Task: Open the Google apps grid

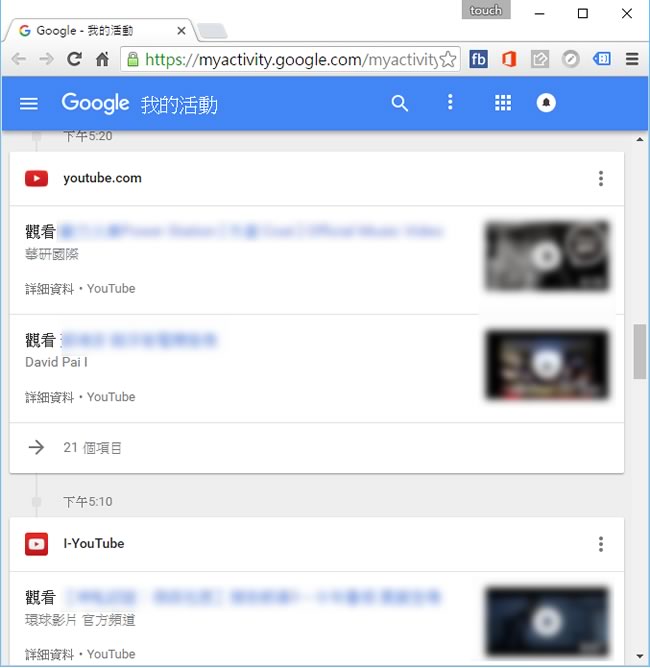Action: [x=503, y=103]
